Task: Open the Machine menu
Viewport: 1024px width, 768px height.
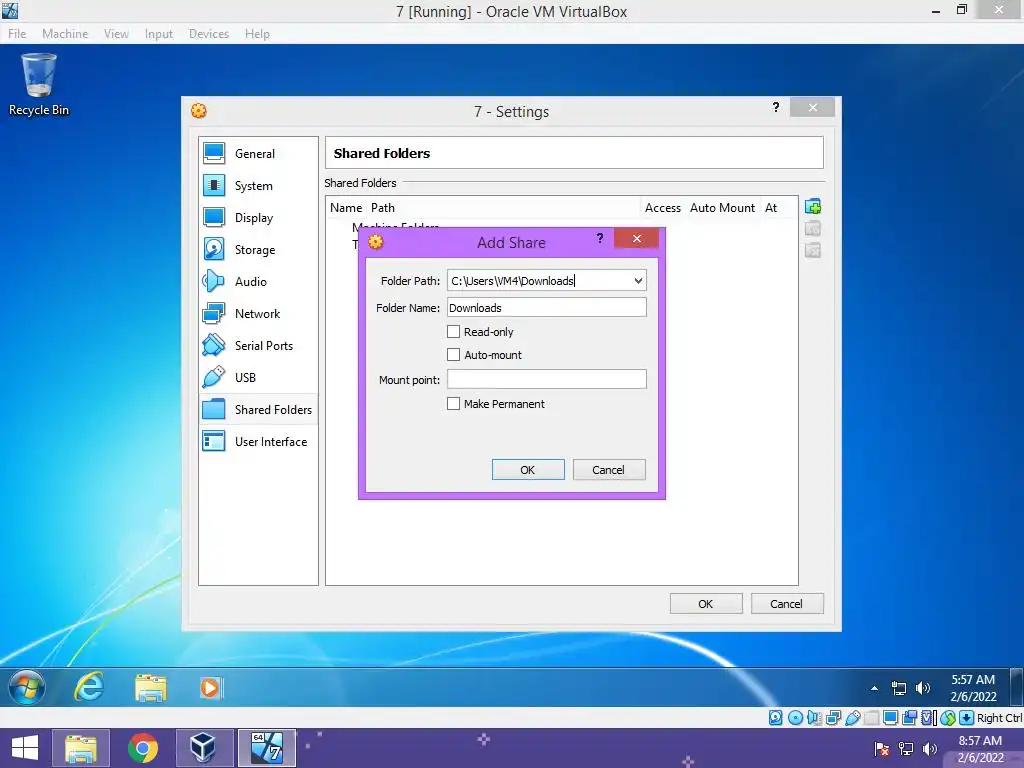Action: point(65,33)
